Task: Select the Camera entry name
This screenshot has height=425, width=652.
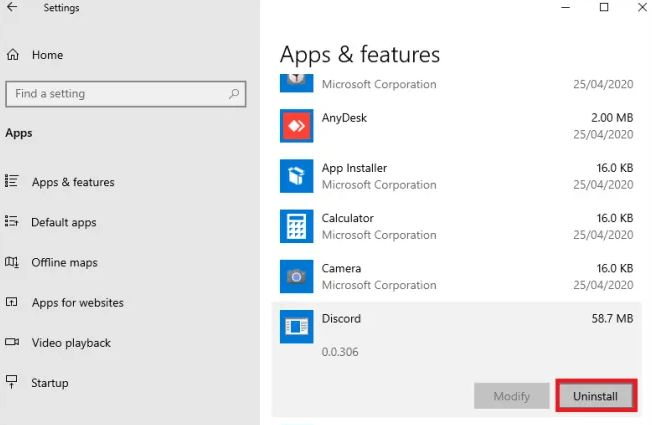Action: (x=341, y=269)
